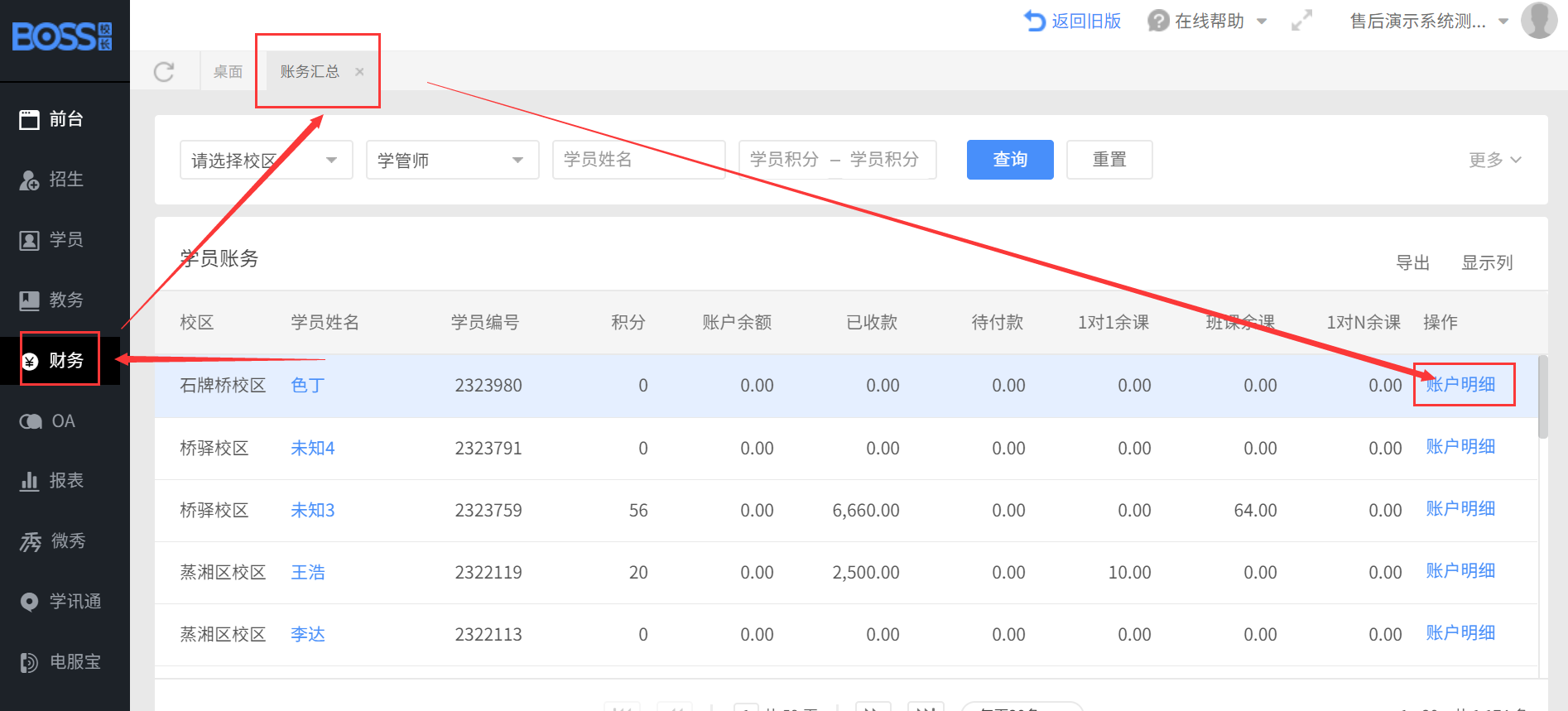Click the 学员姓名 search input field

click(638, 160)
